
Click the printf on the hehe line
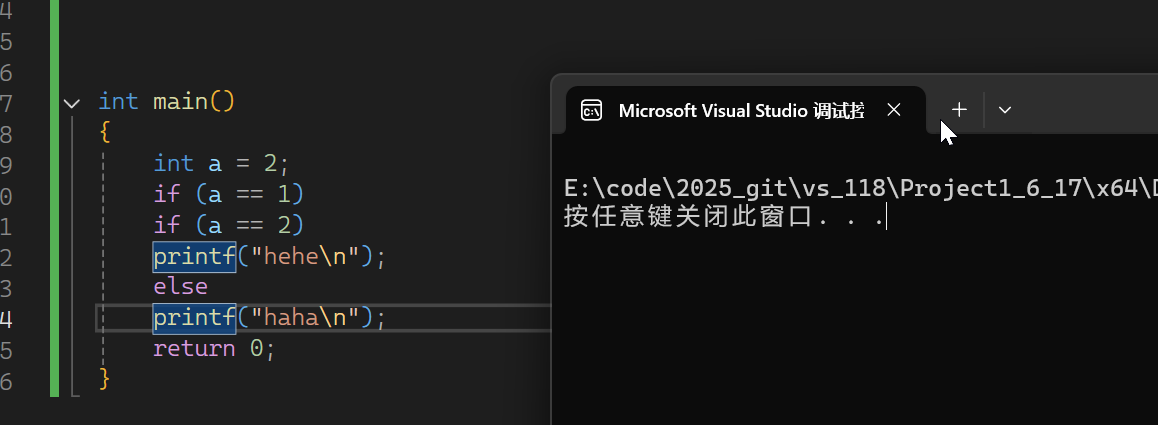tap(194, 256)
